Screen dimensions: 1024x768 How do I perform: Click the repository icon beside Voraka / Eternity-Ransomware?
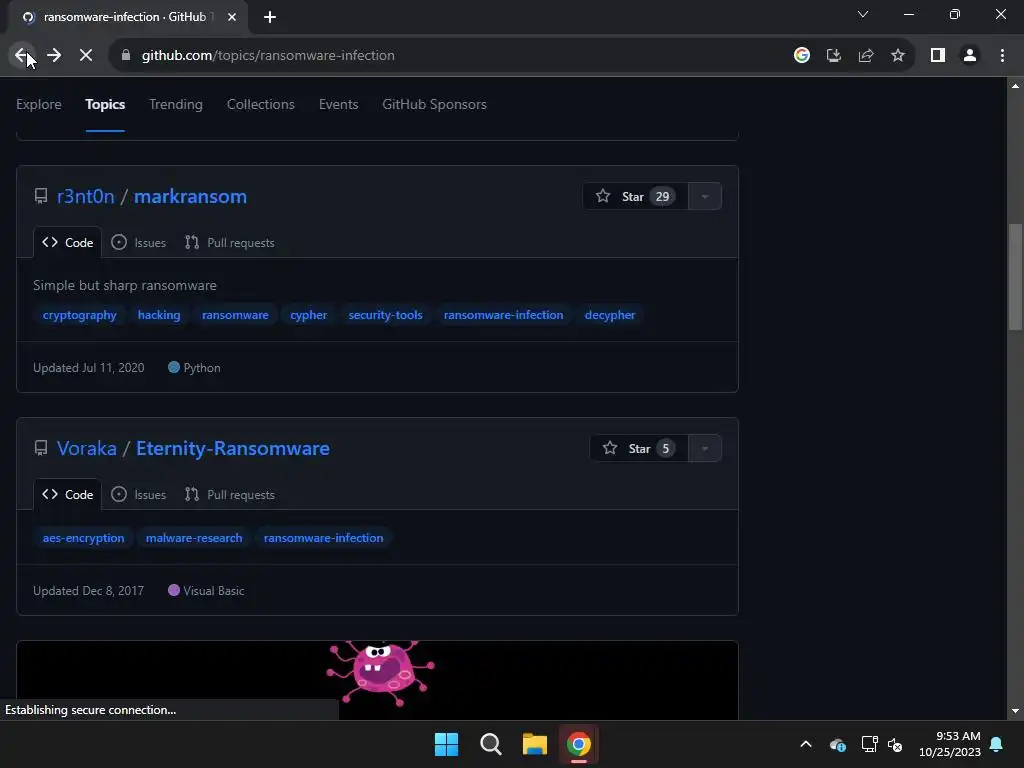[40, 448]
